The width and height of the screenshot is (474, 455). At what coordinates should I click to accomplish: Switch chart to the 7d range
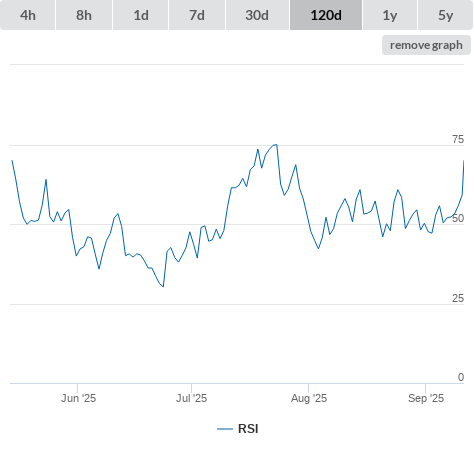[x=197, y=15]
